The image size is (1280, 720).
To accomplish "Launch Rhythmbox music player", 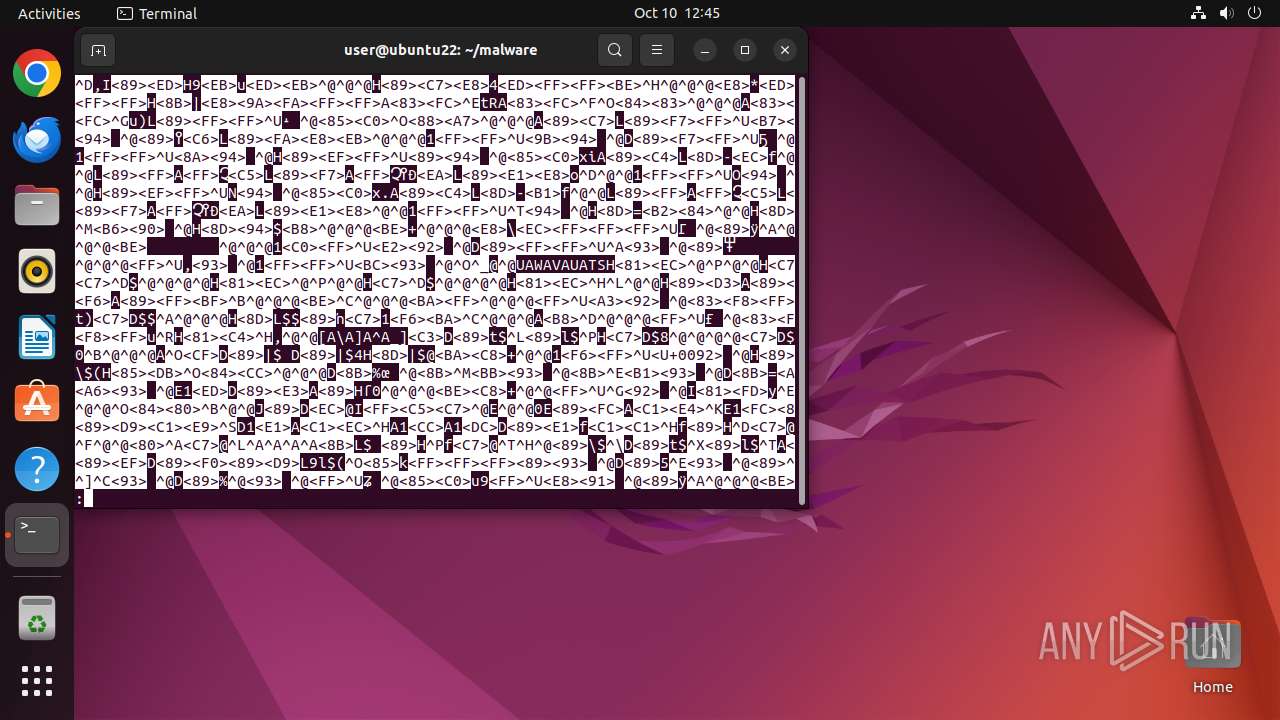I will coord(37,271).
